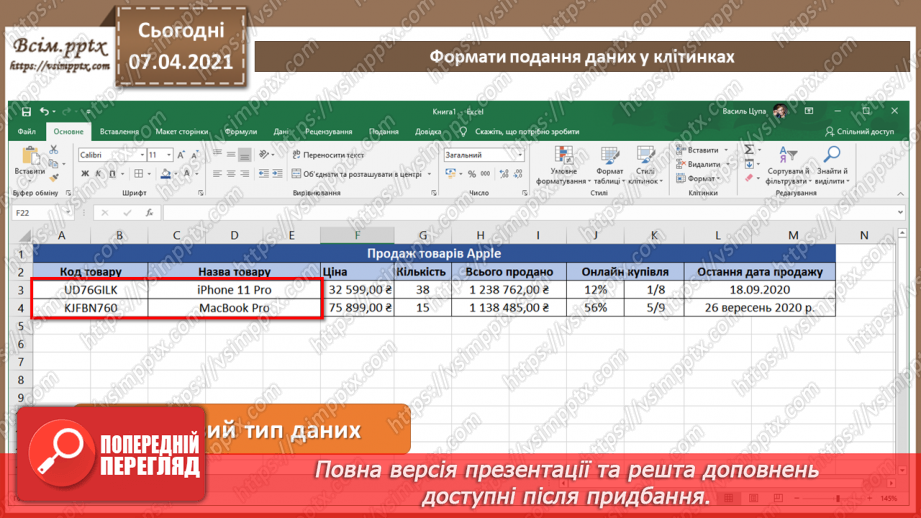Screen dimensions: 921x518
Task: Click the Save icon in quick access toolbar
Action: click(x=26, y=112)
